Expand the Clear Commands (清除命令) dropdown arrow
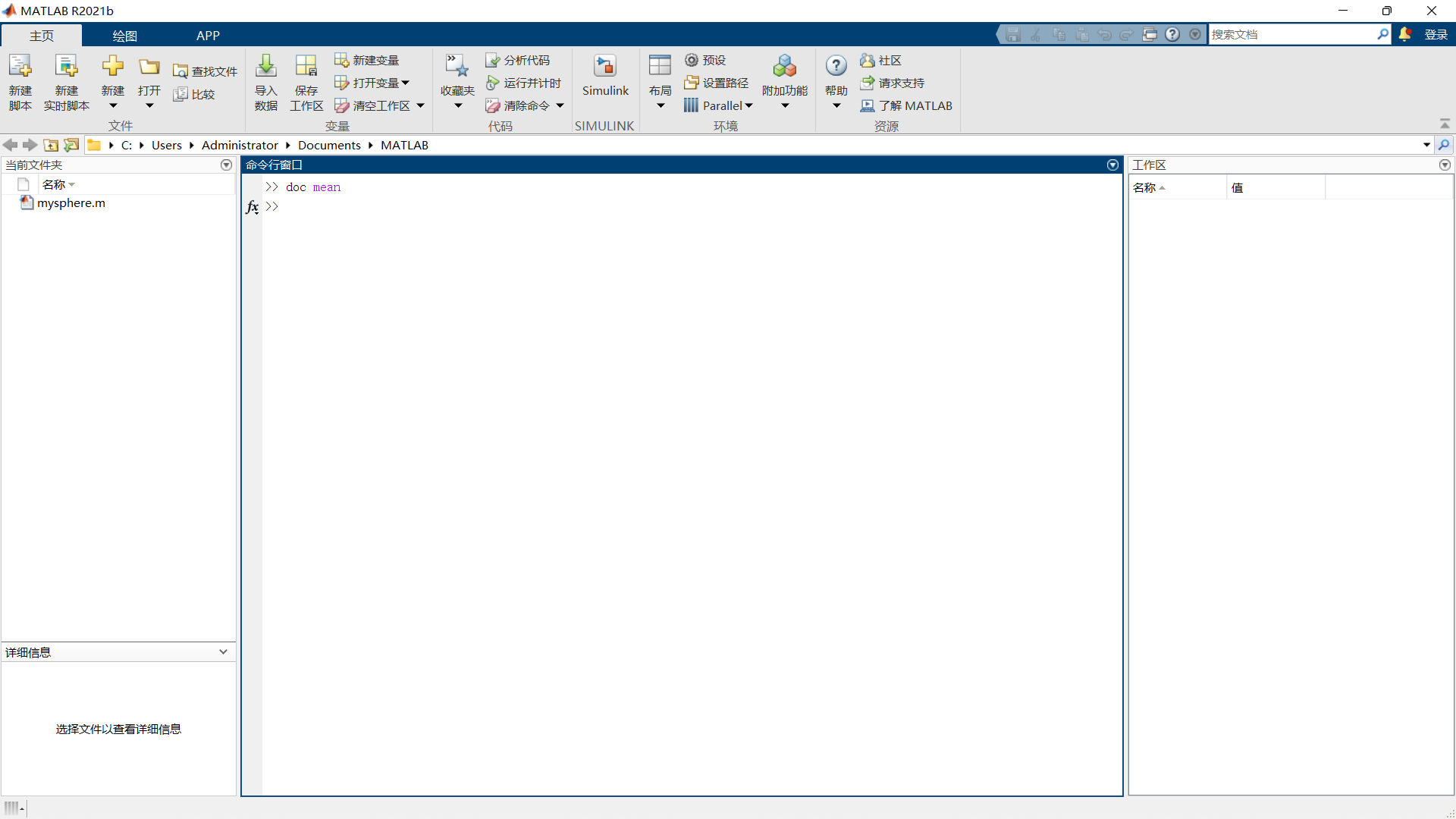The width and height of the screenshot is (1456, 819). click(560, 105)
